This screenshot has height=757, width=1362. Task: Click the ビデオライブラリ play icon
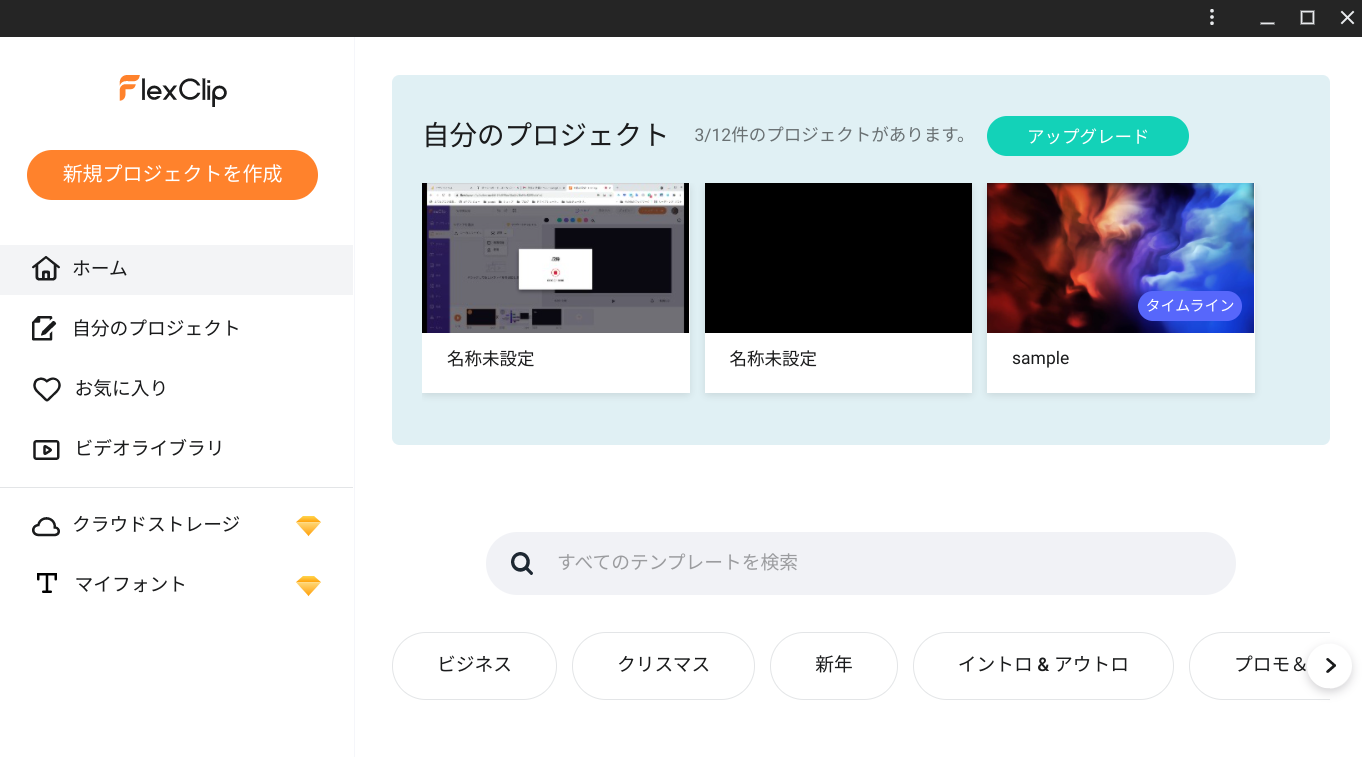point(46,449)
